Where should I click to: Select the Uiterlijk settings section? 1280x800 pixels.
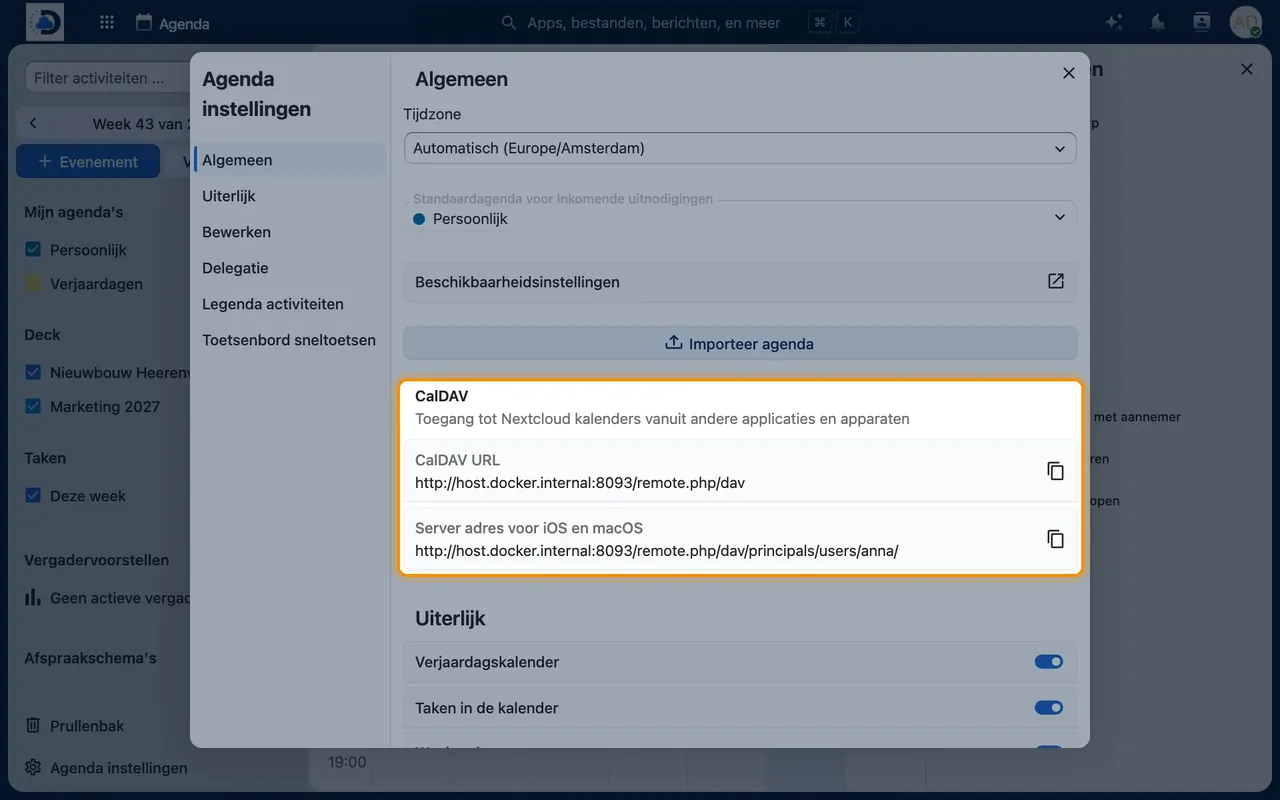[x=290, y=196]
